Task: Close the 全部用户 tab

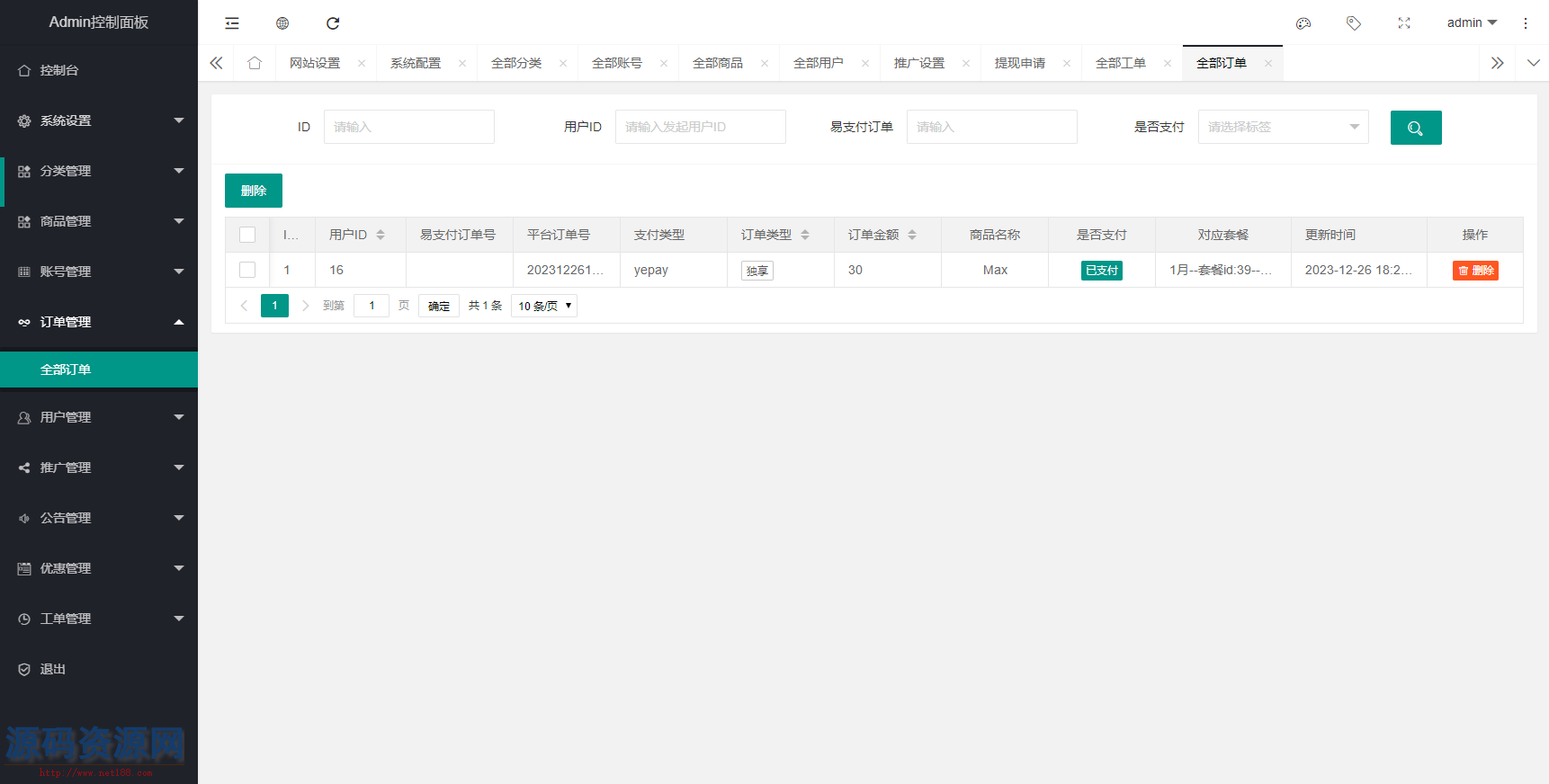Action: [x=865, y=63]
